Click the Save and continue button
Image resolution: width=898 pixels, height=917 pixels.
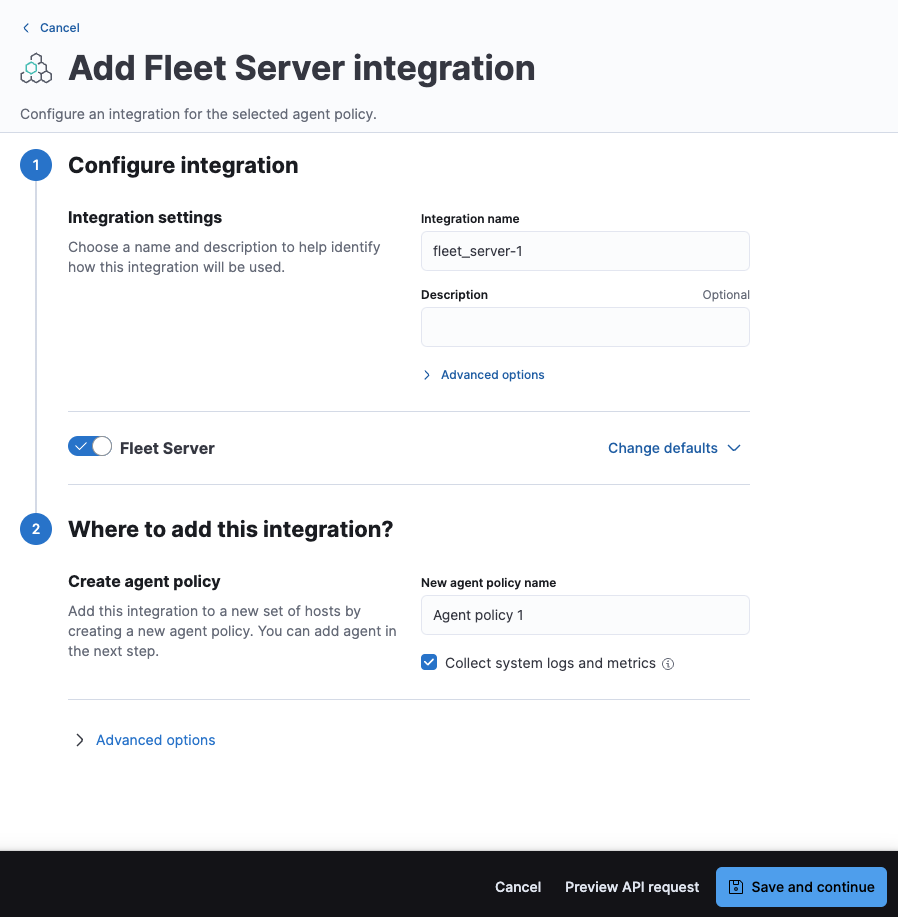tap(800, 887)
